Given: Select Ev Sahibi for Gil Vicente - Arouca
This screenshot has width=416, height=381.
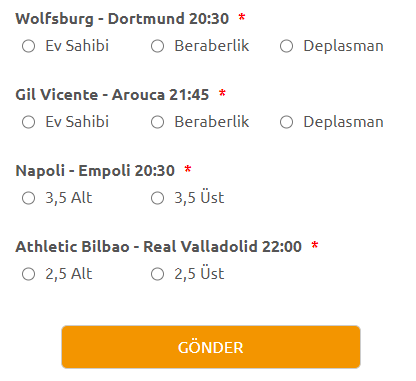Looking at the screenshot, I should pos(28,122).
